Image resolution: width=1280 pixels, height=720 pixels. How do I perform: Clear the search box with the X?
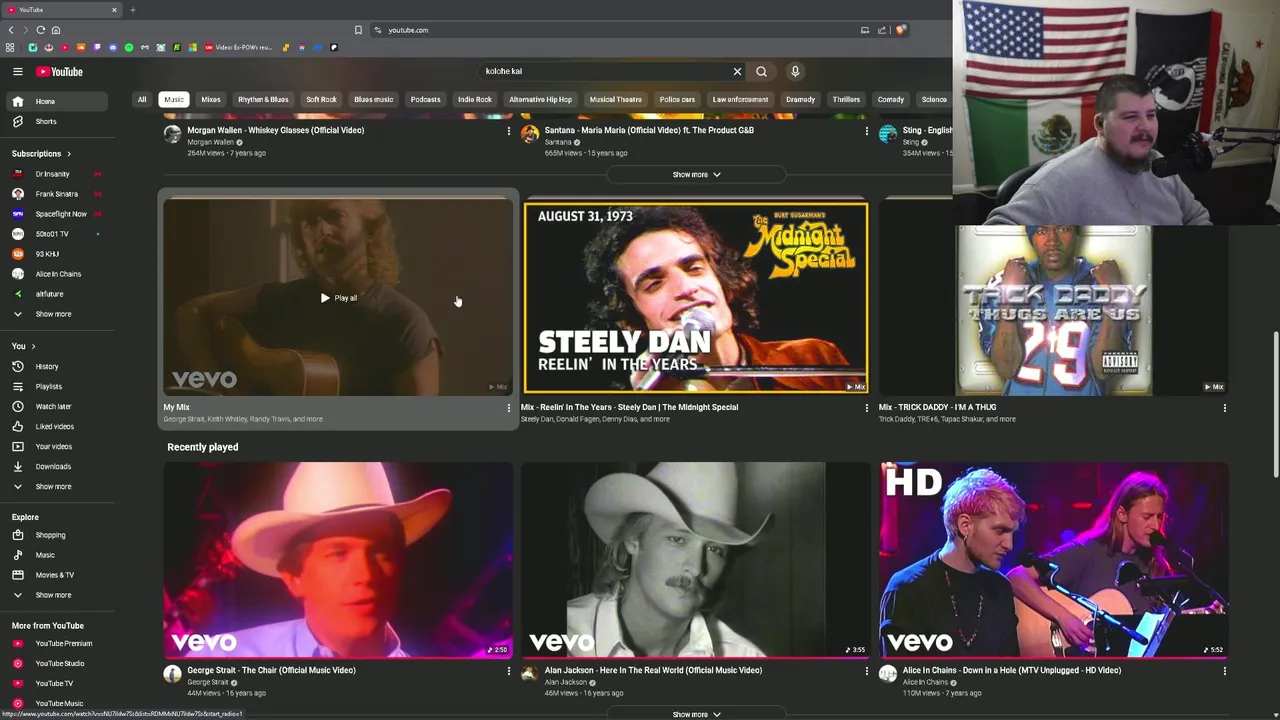pos(737,71)
